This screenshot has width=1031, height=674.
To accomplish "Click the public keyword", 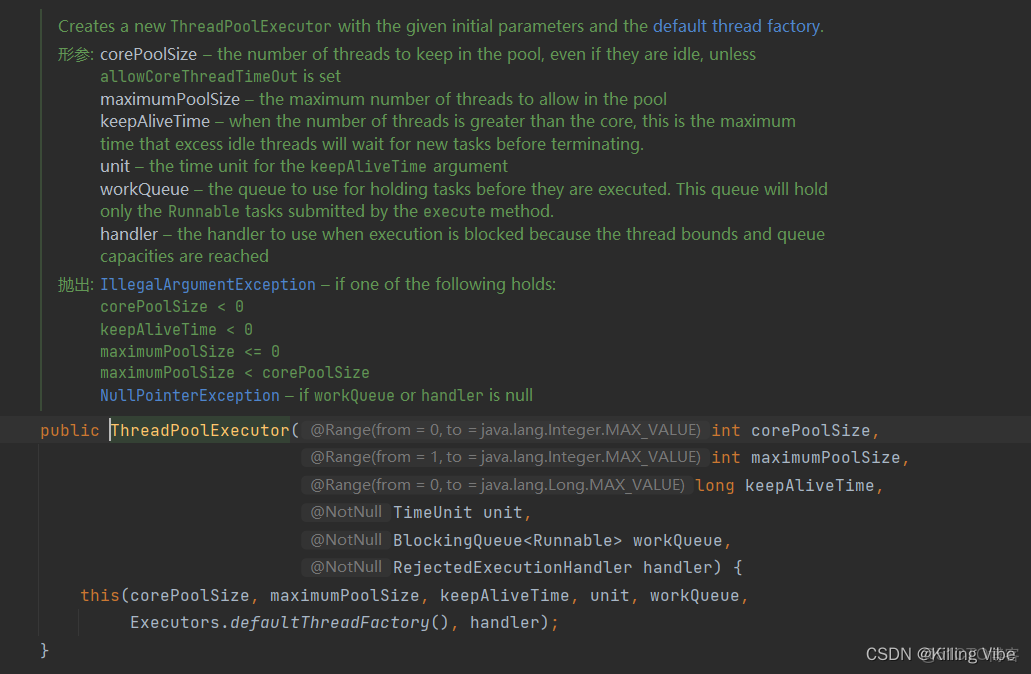I will click(69, 431).
